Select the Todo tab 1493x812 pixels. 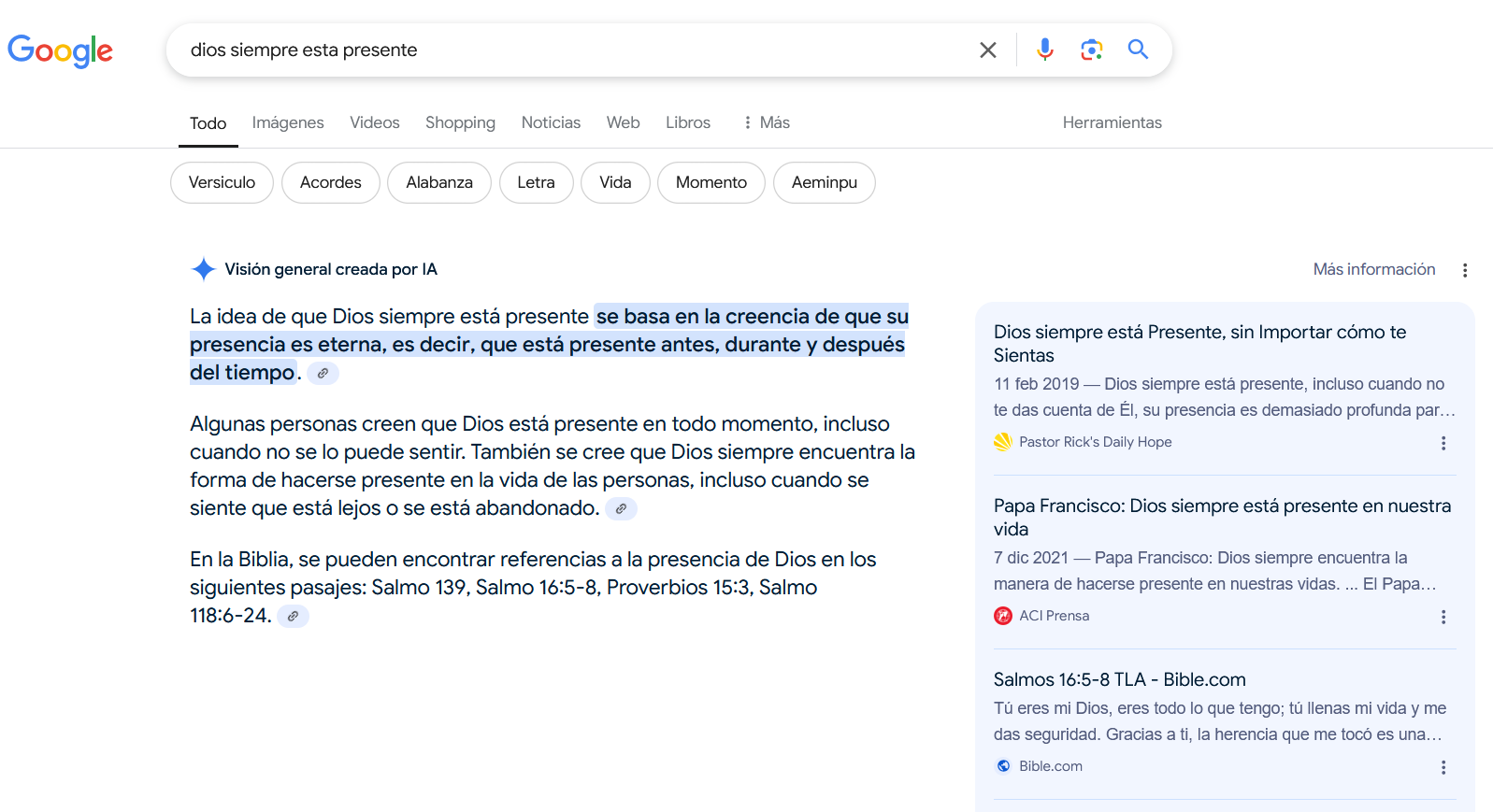coord(208,123)
